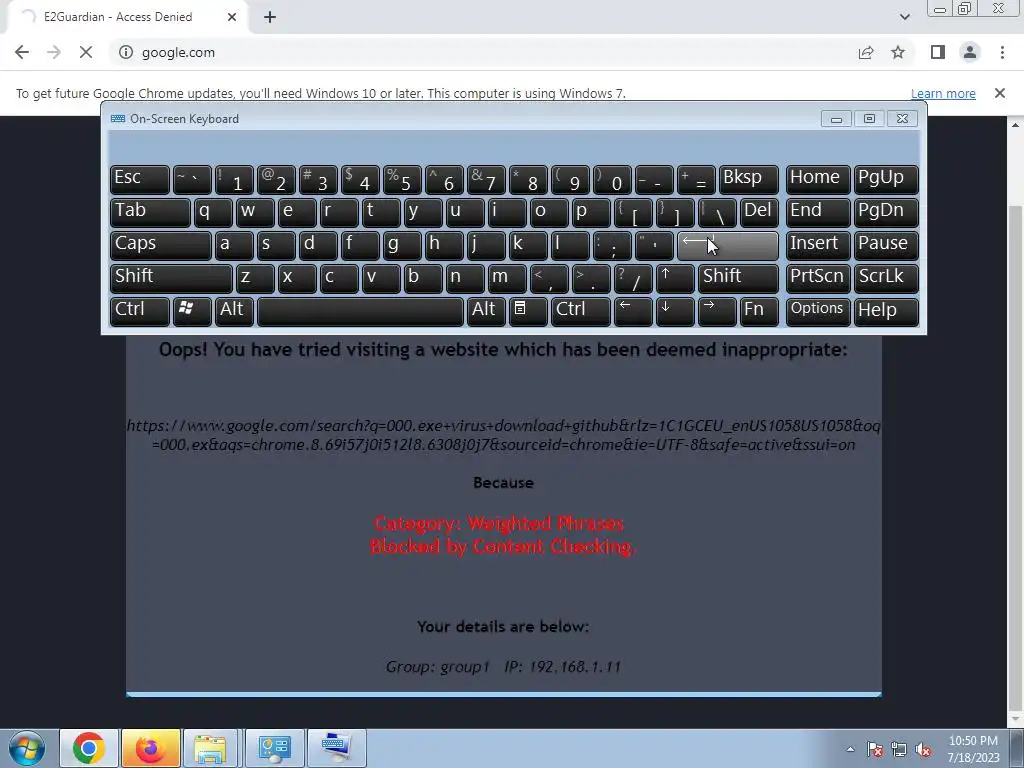Click the left arrow key
The image size is (1024, 768).
coord(633,311)
